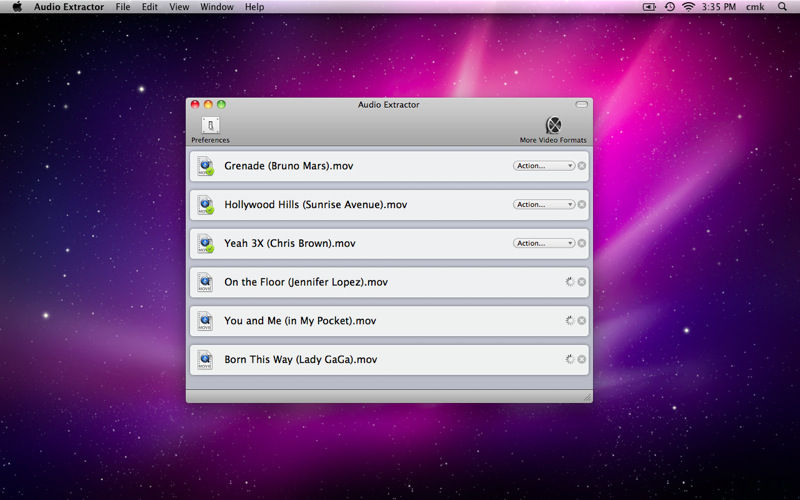Click the Hollywood Hills (Sunrise Avenue).mov file icon
Image resolution: width=800 pixels, height=500 pixels.
[205, 205]
